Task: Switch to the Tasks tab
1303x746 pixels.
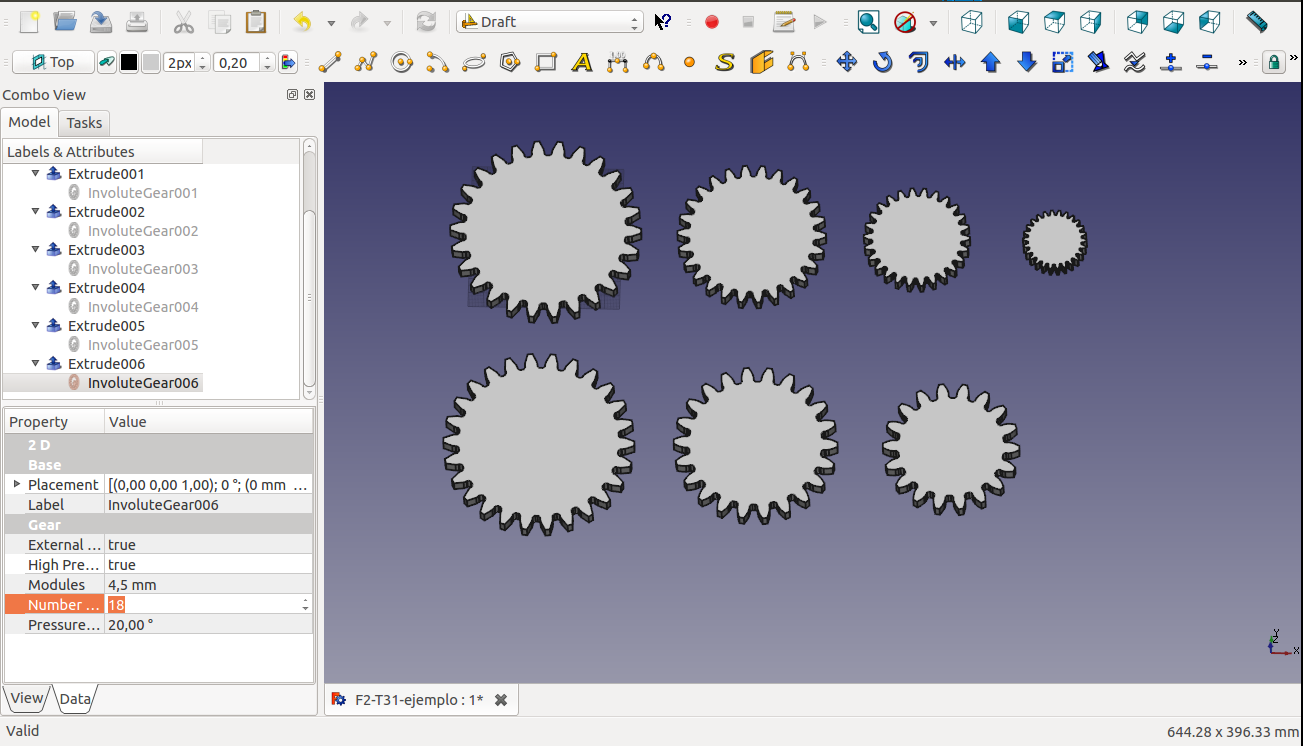Action: coord(84,123)
